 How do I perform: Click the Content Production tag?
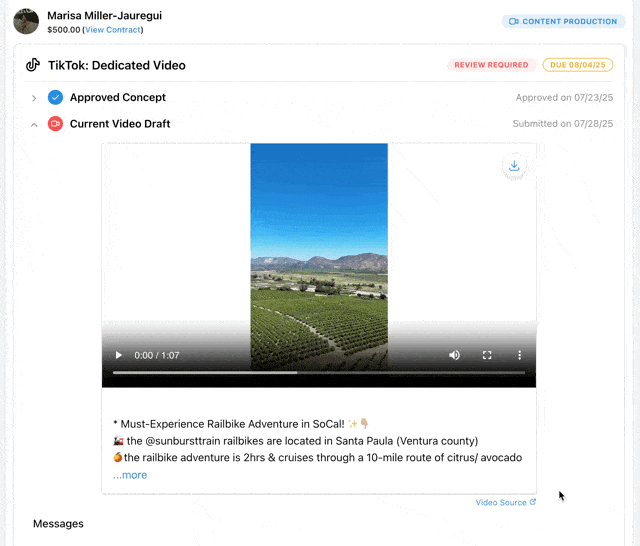click(563, 21)
